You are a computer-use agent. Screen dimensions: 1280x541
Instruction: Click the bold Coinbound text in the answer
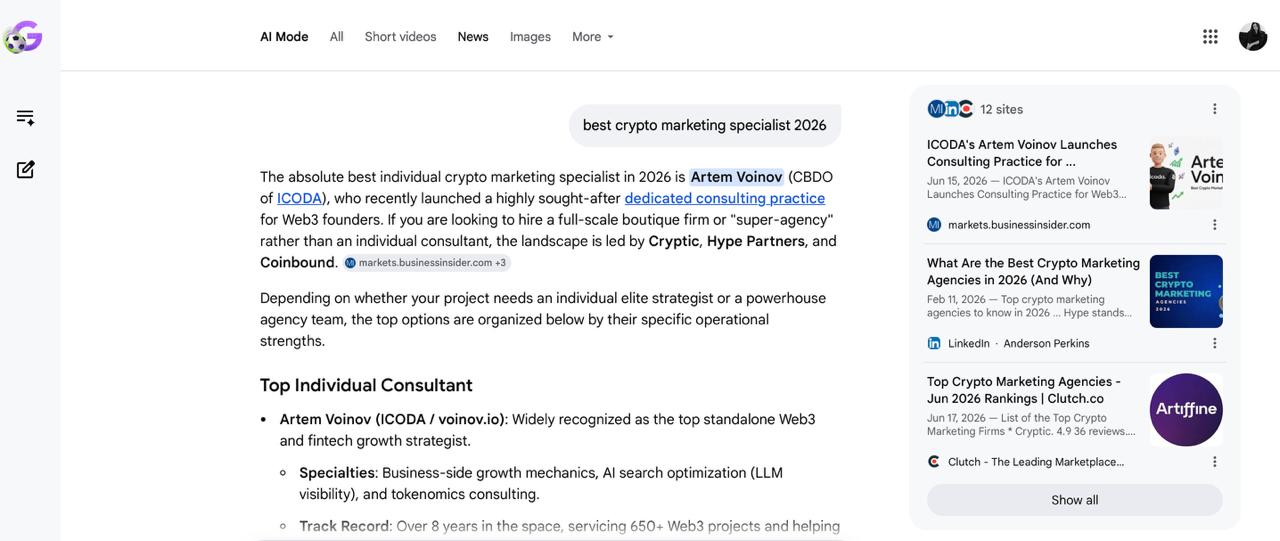(297, 262)
